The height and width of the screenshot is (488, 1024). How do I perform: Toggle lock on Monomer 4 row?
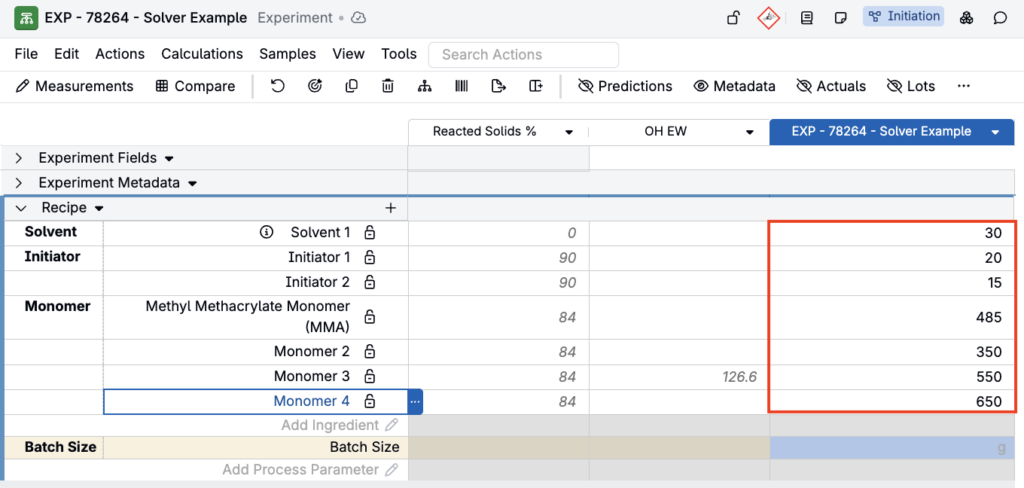pos(369,401)
